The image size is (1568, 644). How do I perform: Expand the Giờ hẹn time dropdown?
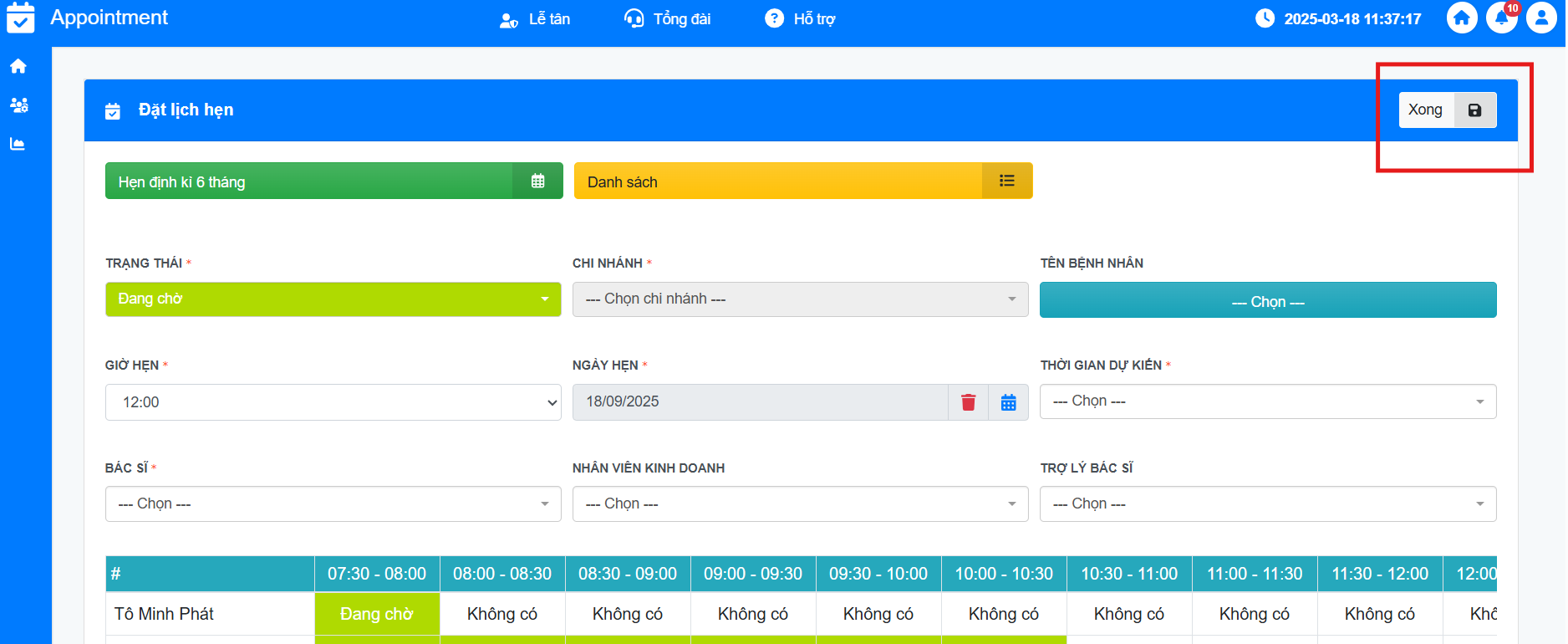333,402
